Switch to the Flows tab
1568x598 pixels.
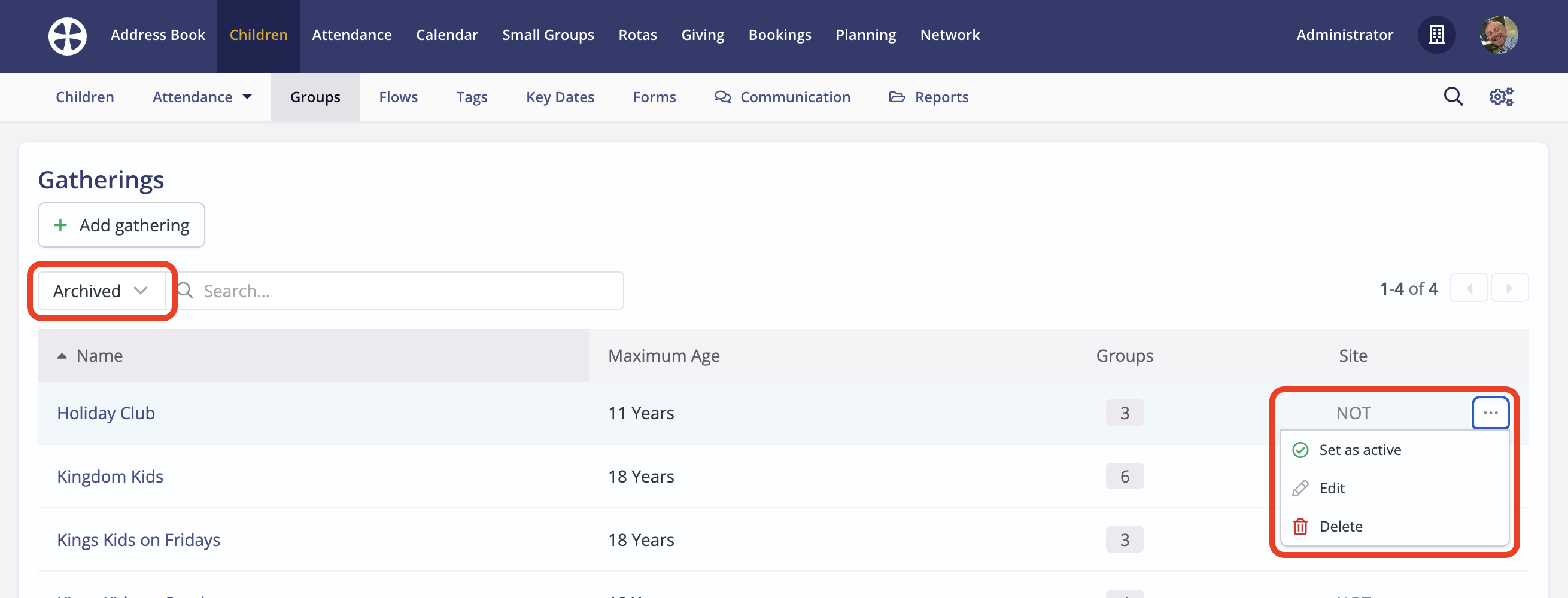pyautogui.click(x=398, y=97)
